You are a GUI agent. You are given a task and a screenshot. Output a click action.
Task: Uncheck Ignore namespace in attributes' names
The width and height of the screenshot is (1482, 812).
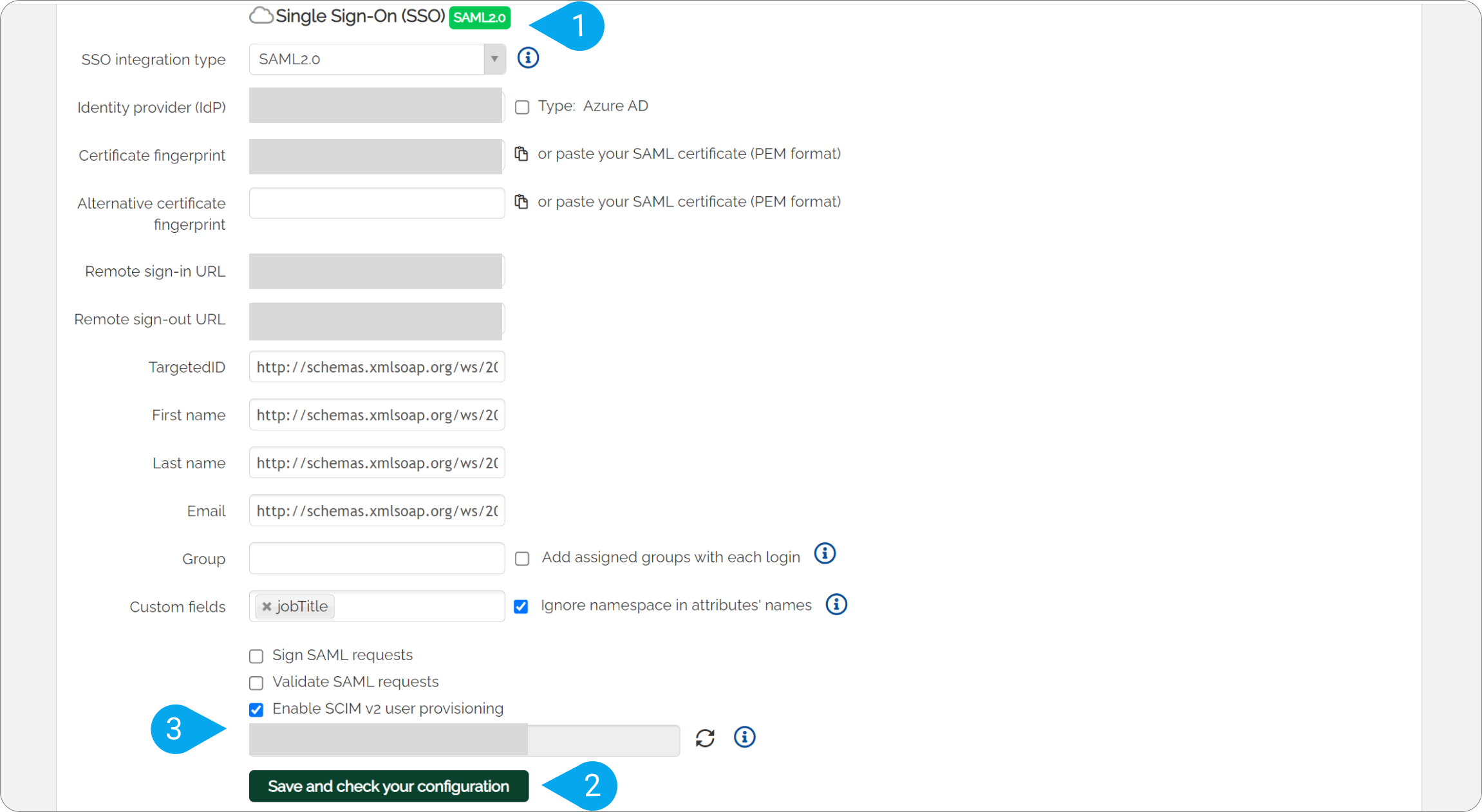click(521, 606)
